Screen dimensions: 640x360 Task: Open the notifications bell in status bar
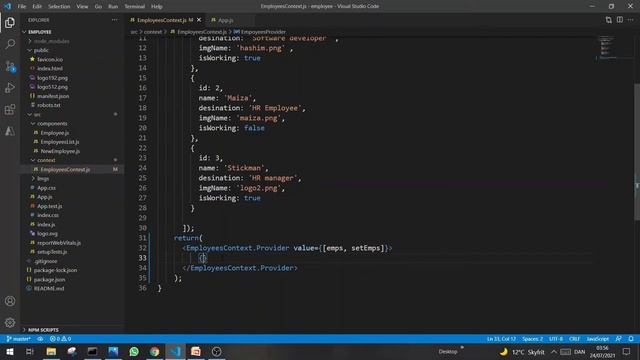click(x=631, y=339)
